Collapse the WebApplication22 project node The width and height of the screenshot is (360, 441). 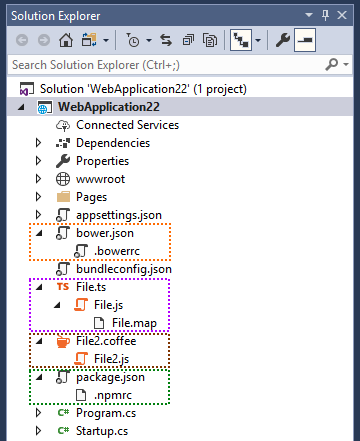point(22,107)
